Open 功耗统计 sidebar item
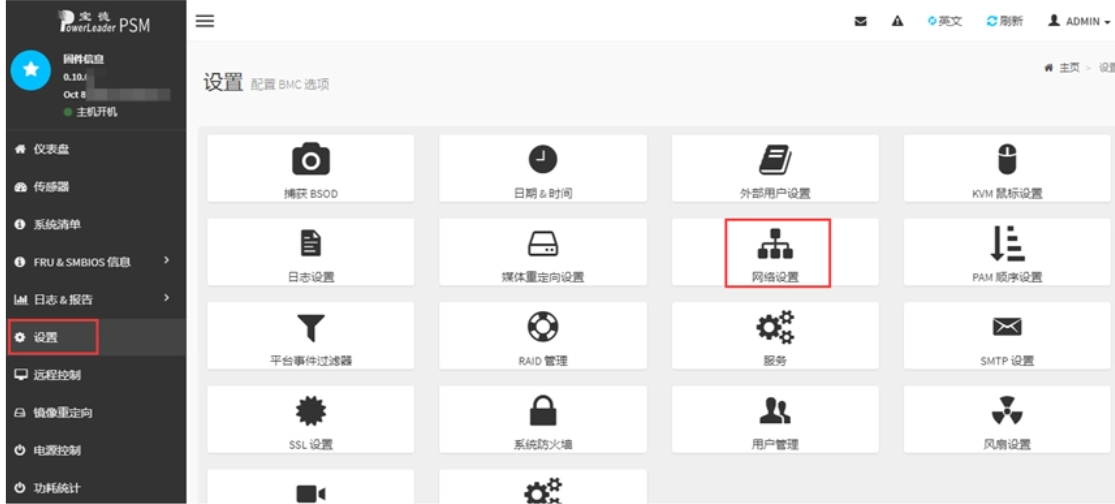The height and width of the screenshot is (504, 1115). click(96, 488)
